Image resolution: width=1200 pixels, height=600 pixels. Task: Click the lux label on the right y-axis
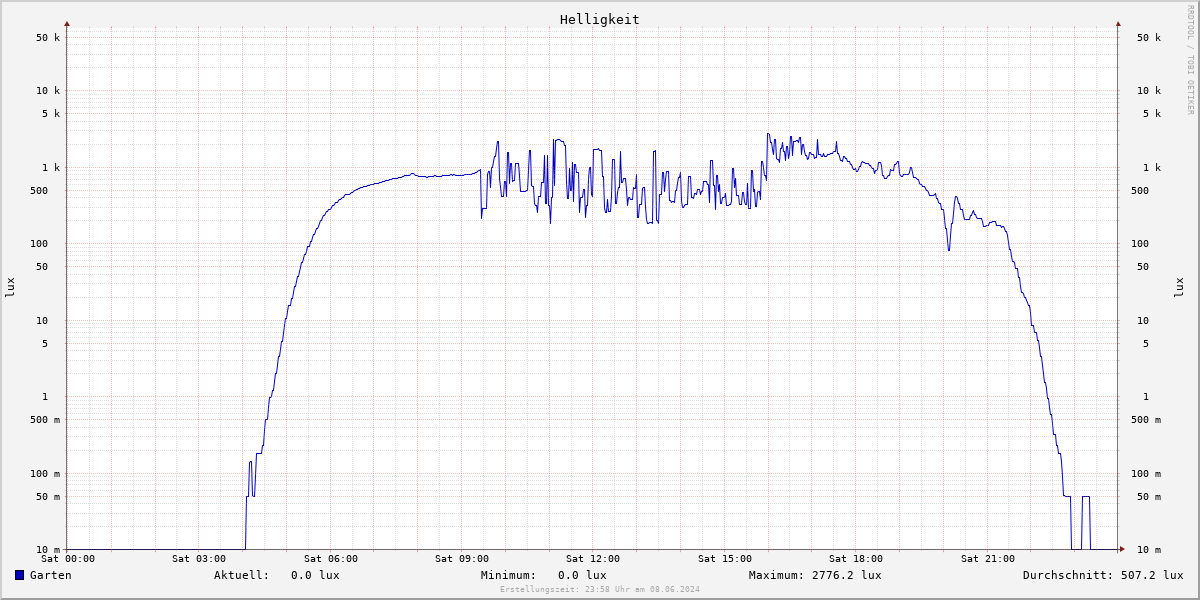click(1179, 287)
